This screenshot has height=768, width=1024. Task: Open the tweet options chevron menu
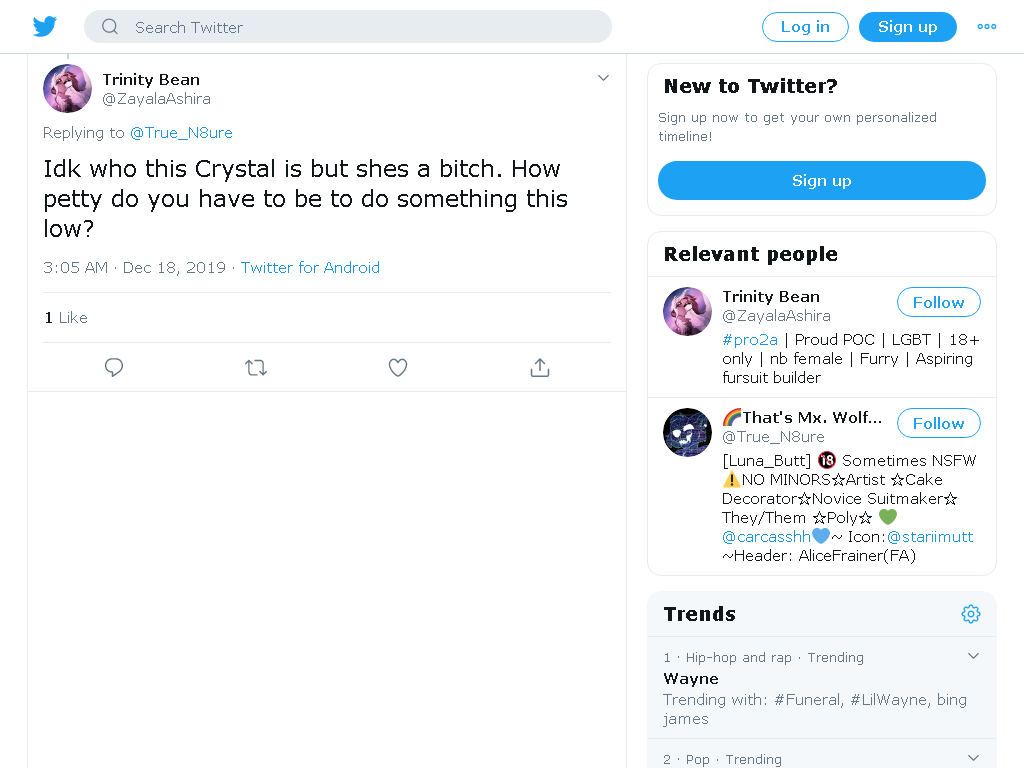603,78
